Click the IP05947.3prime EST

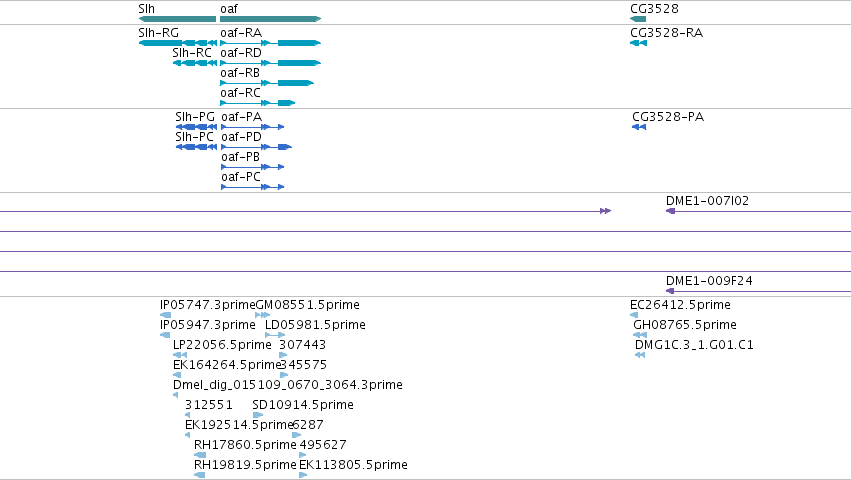click(165, 335)
